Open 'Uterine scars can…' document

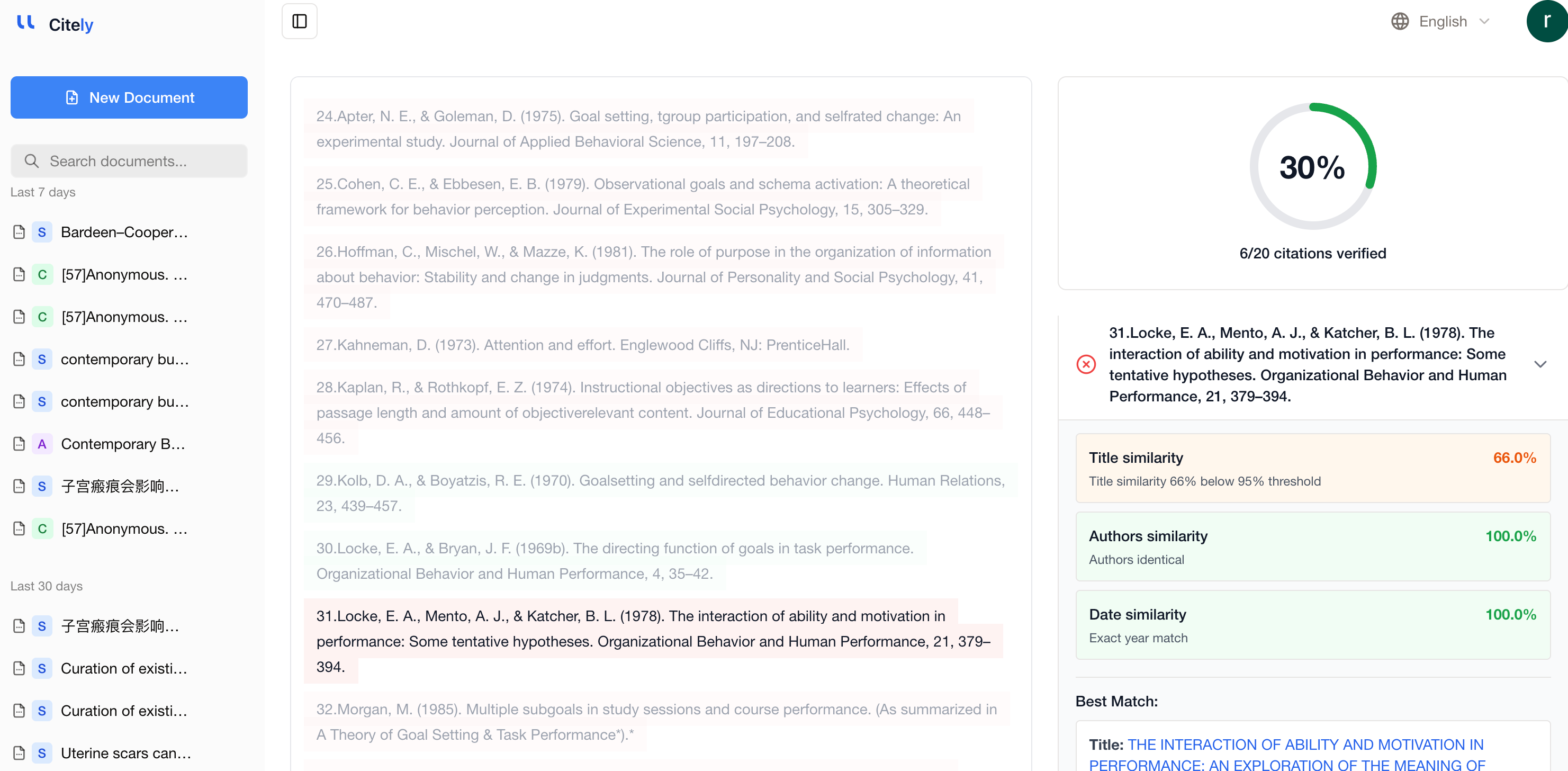tap(125, 752)
